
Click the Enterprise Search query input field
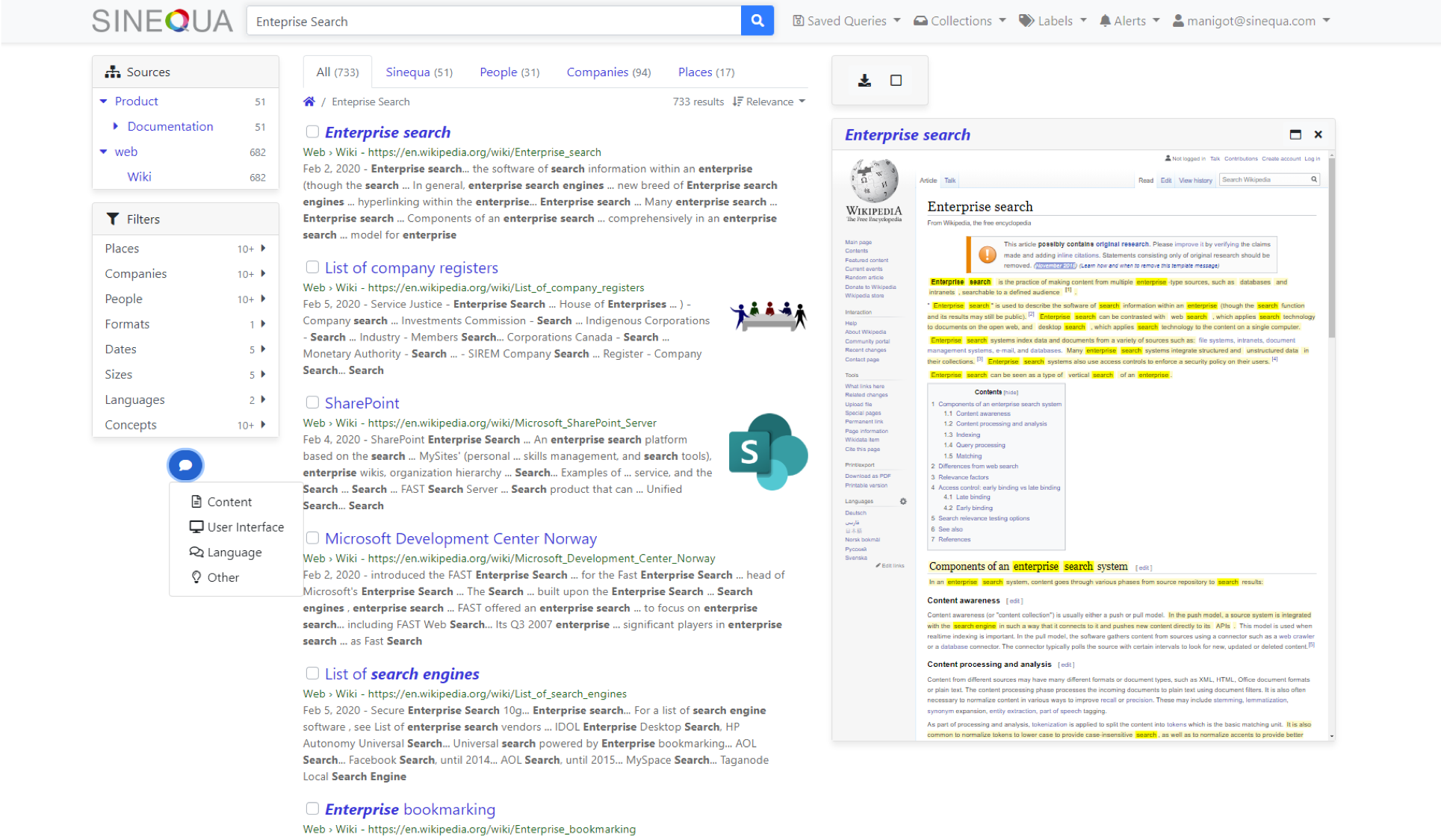click(493, 22)
